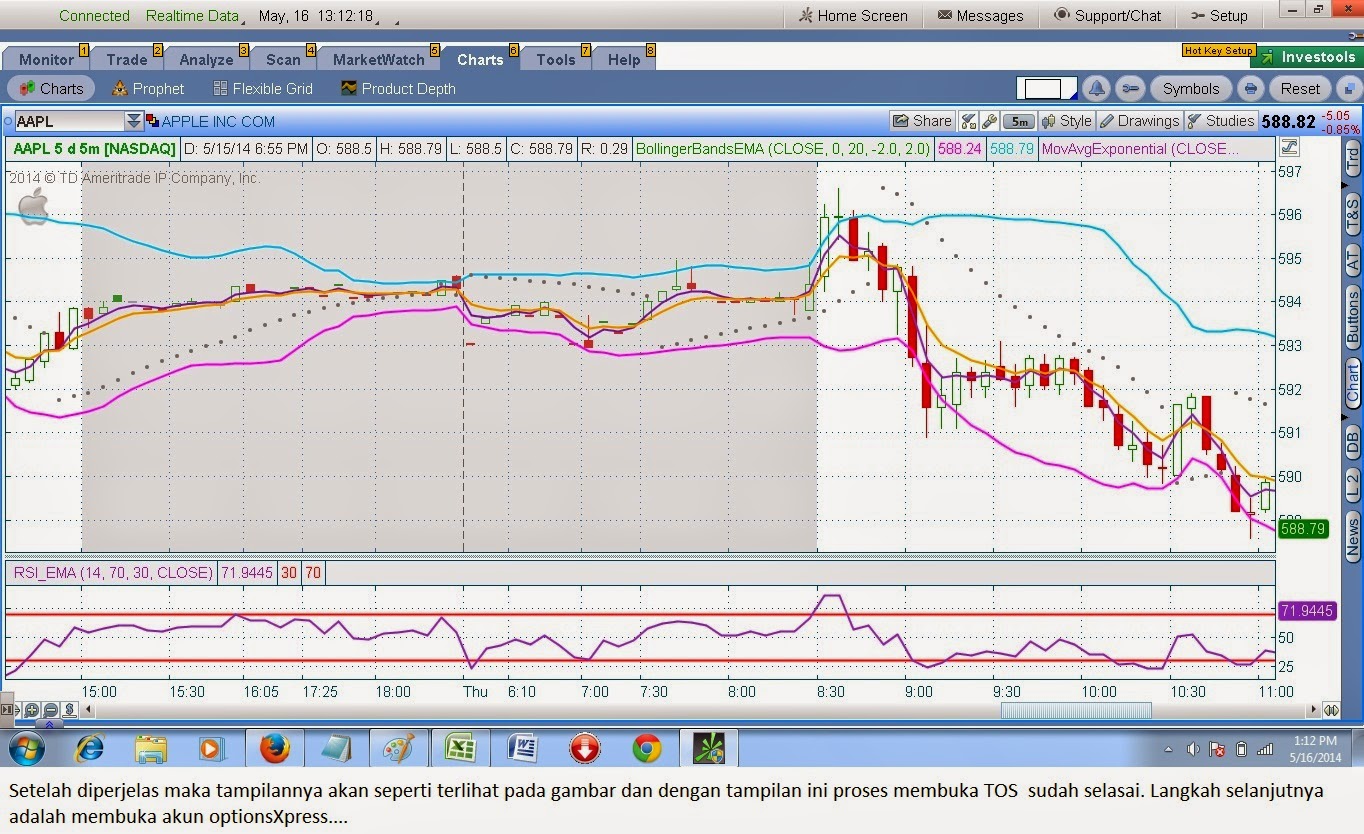Toggle the News side panel
Screen dimensions: 1364x834
[1352, 537]
